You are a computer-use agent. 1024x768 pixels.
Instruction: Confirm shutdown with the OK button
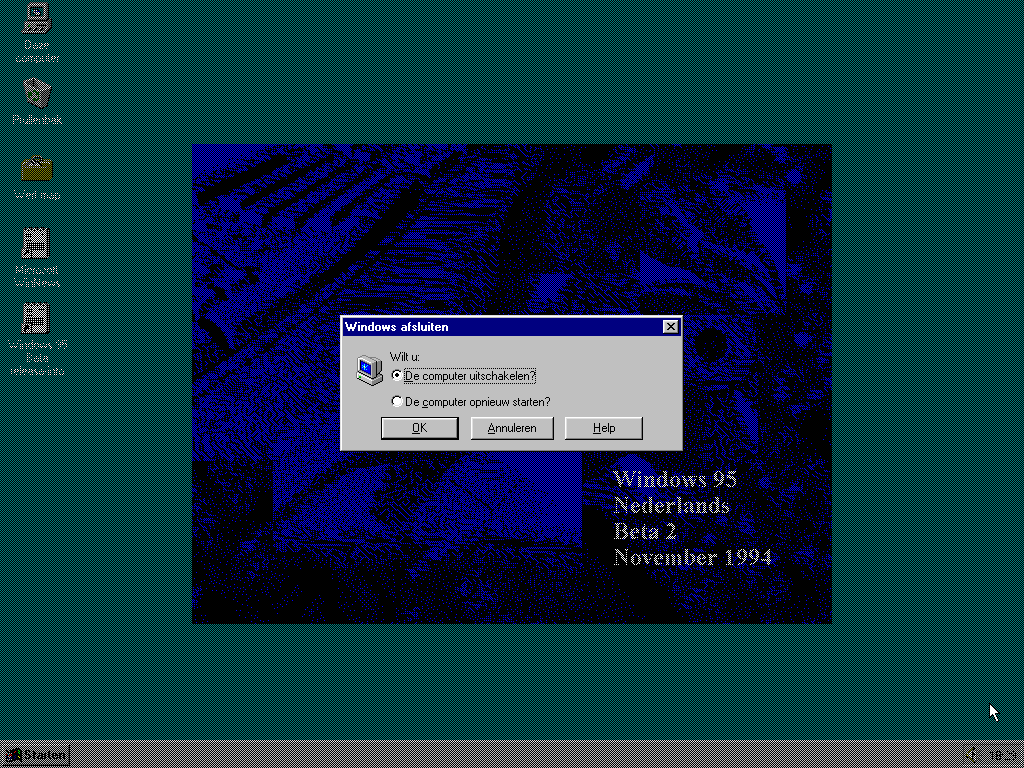[419, 428]
